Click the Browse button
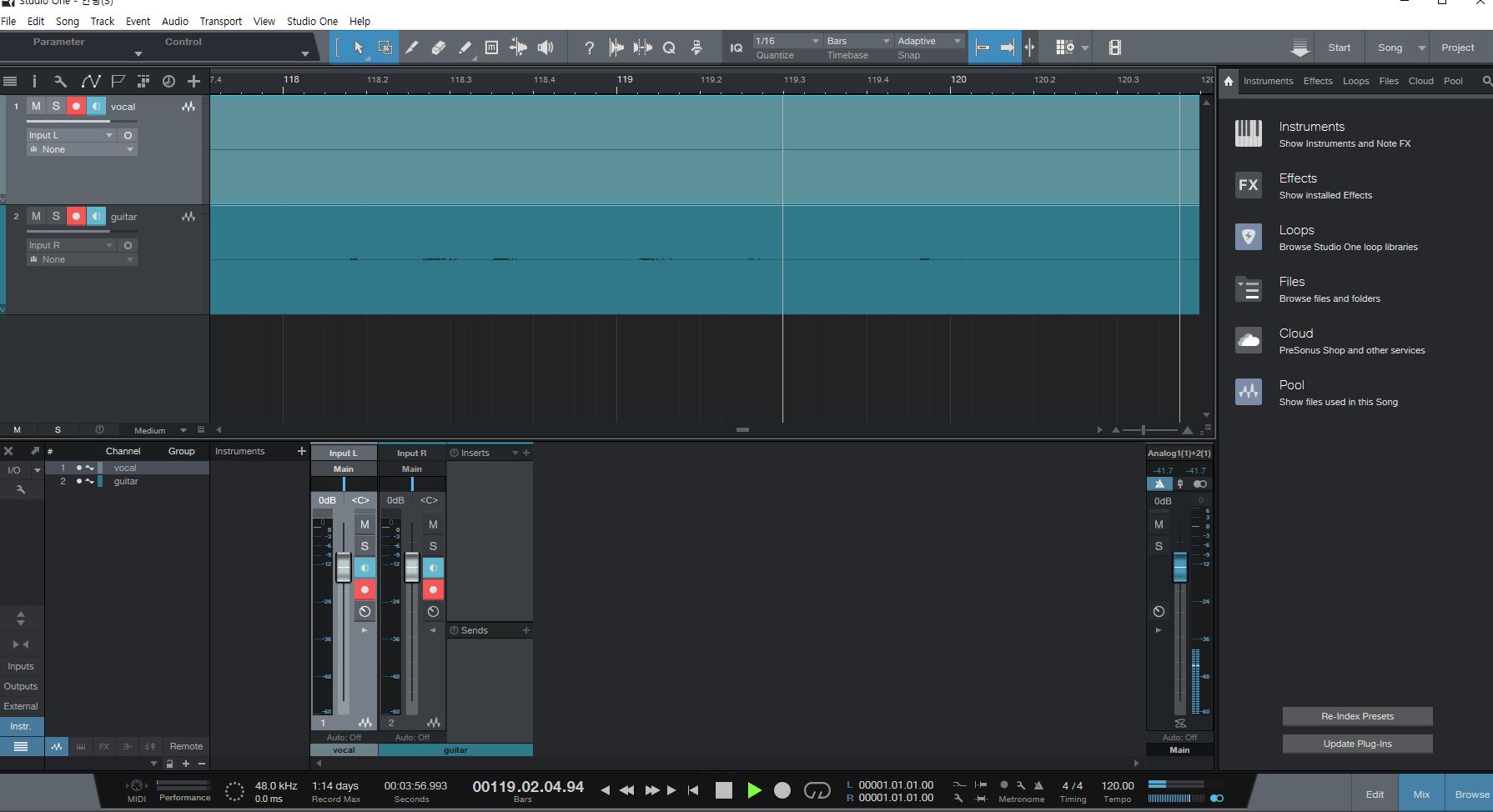The width and height of the screenshot is (1493, 812). pos(1471,794)
